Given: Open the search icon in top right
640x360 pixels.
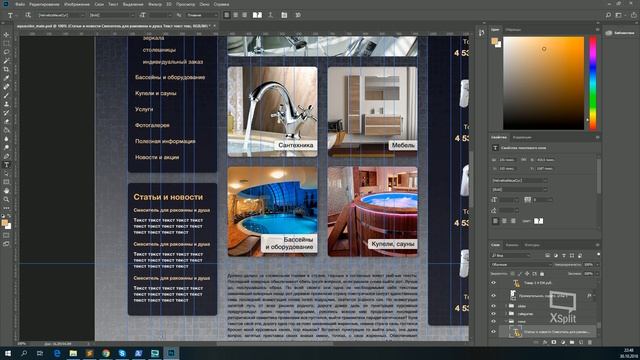Looking at the screenshot, I should [x=608, y=15].
